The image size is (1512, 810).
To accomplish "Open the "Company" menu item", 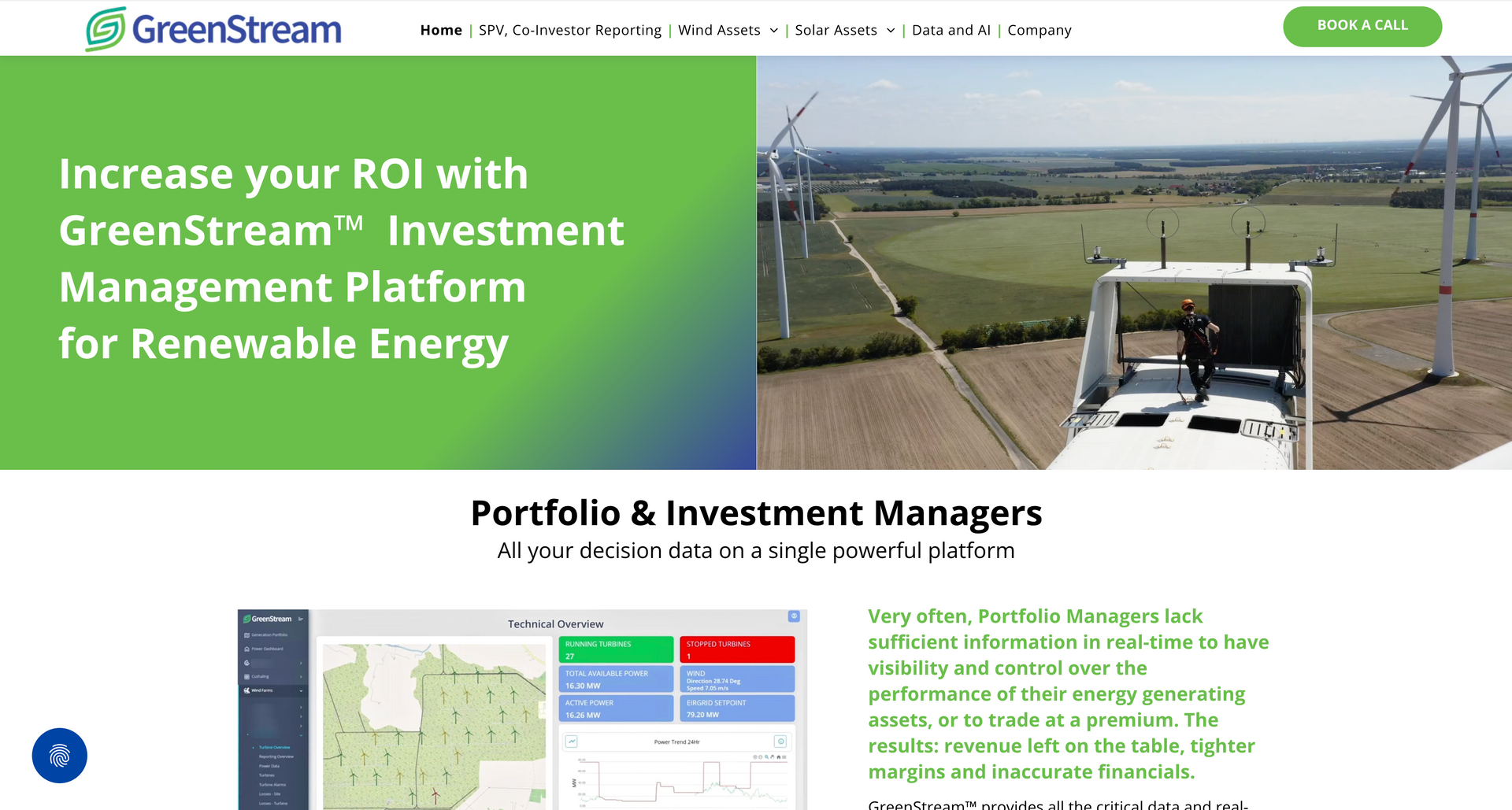I will pyautogui.click(x=1039, y=30).
